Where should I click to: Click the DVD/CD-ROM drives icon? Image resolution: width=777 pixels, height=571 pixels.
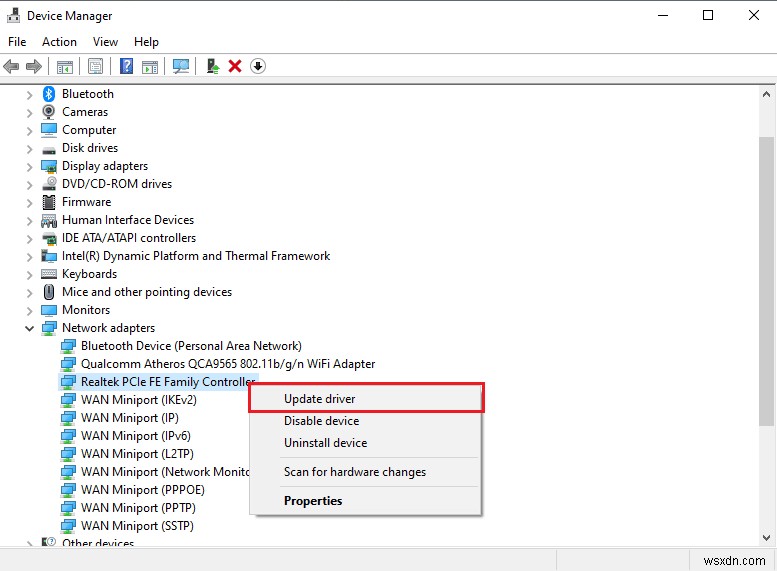tap(49, 184)
